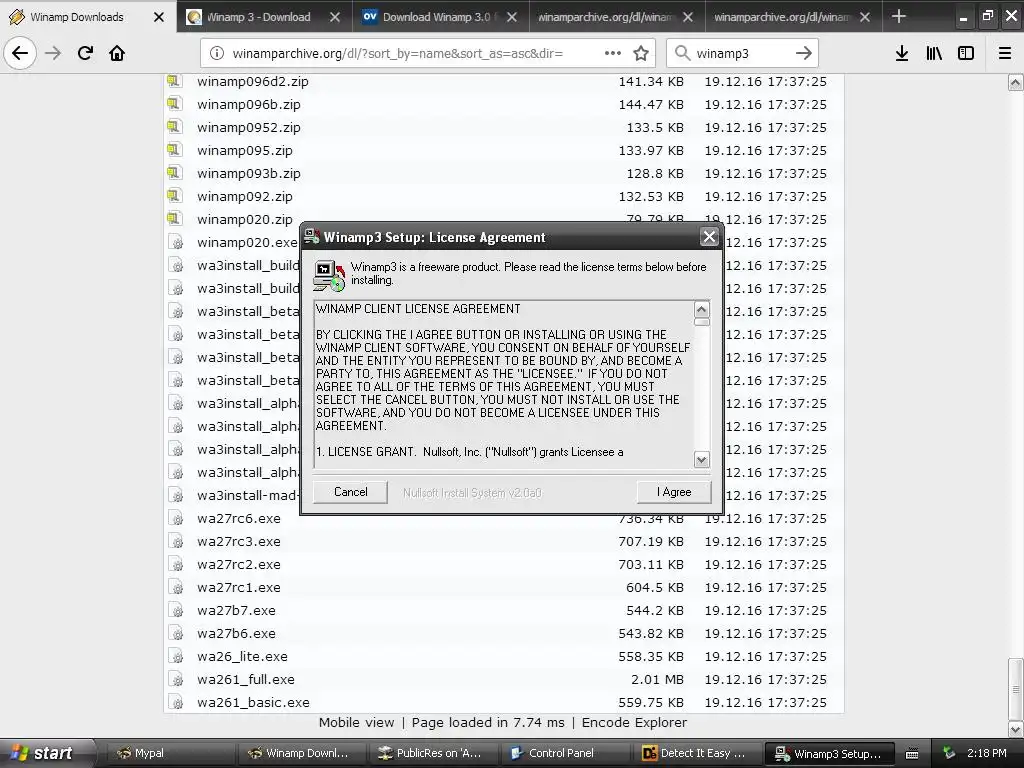Click the forward navigation arrow

[53, 53]
